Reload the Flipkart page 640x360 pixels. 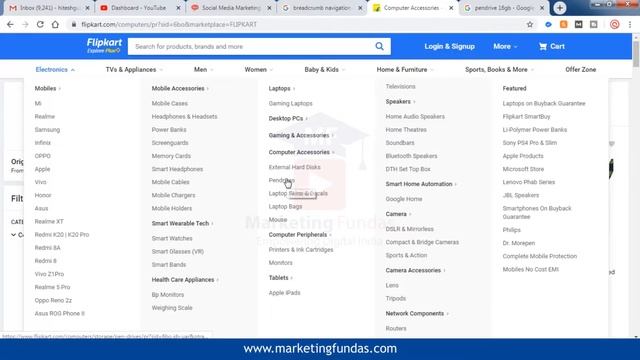click(x=40, y=24)
